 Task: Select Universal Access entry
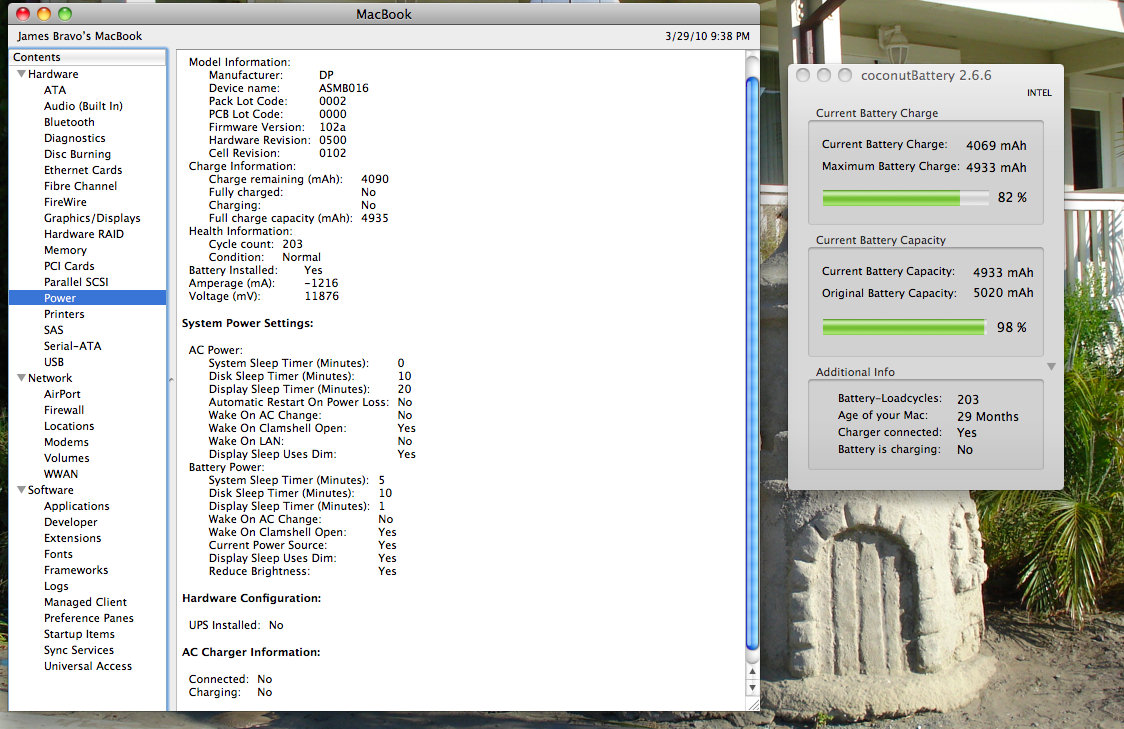click(88, 666)
